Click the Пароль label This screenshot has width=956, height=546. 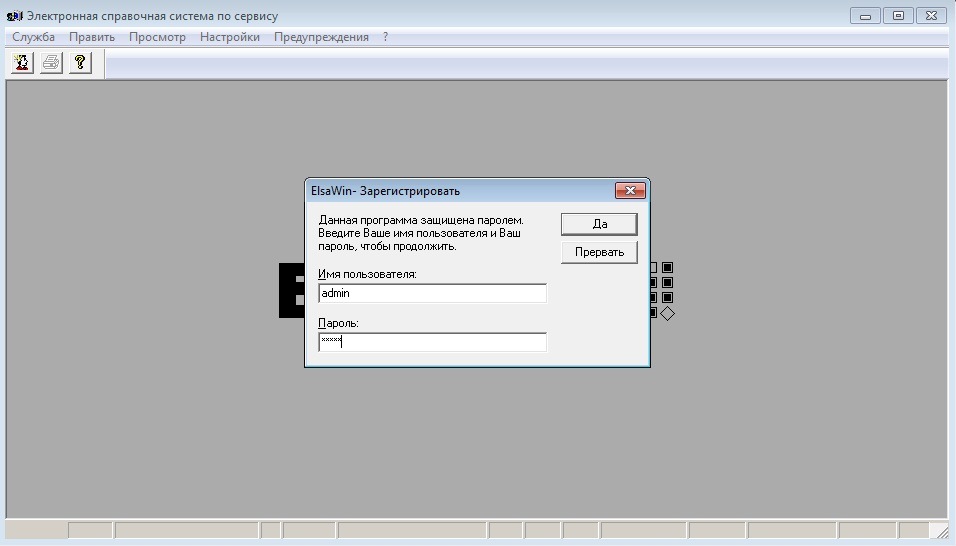[x=338, y=323]
